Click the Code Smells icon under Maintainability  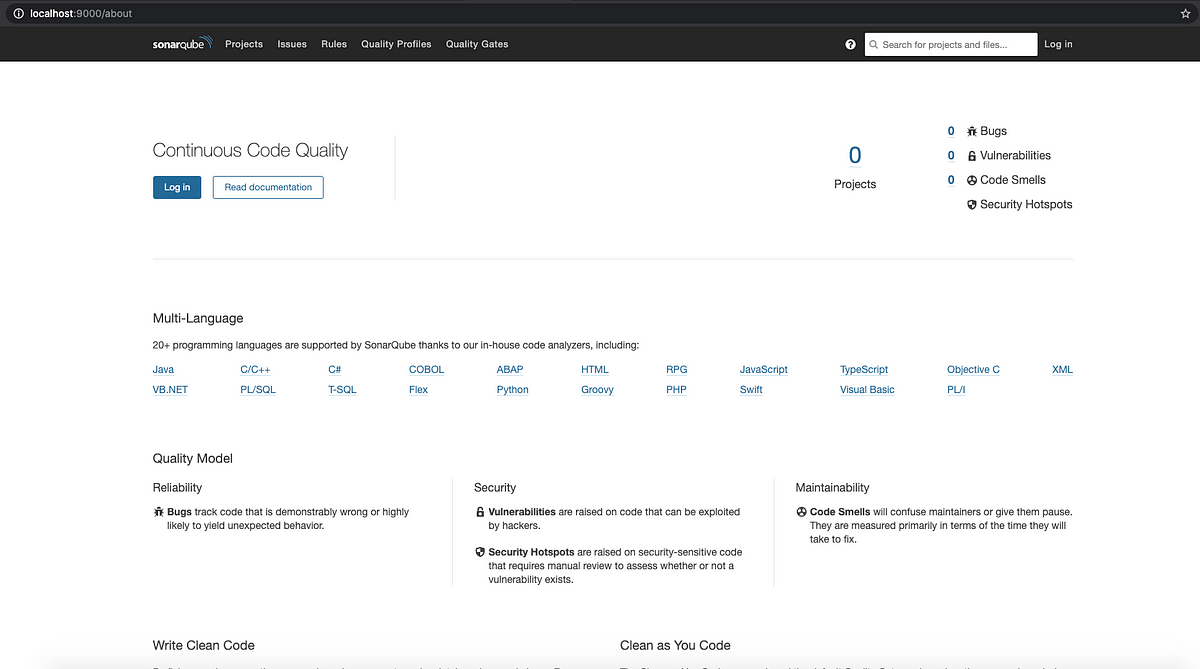(801, 512)
